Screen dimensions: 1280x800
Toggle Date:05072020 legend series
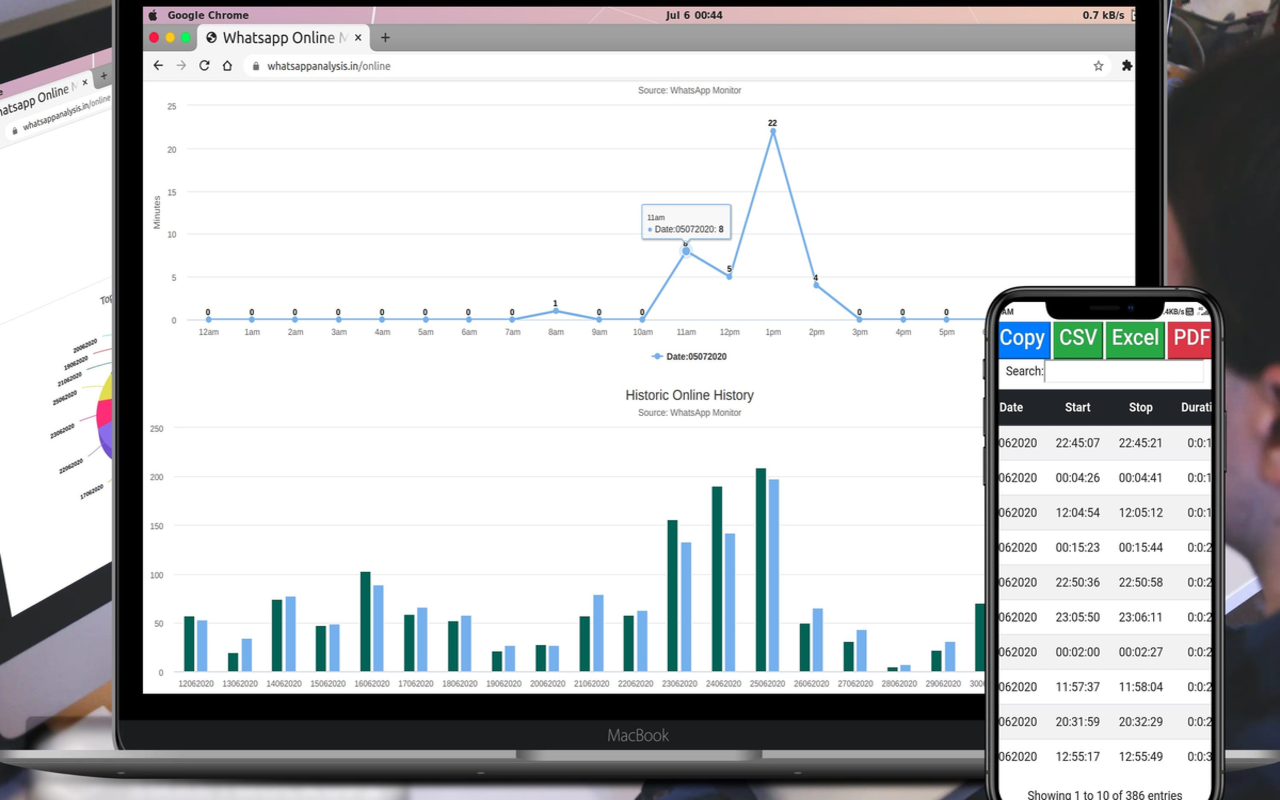[x=689, y=356]
